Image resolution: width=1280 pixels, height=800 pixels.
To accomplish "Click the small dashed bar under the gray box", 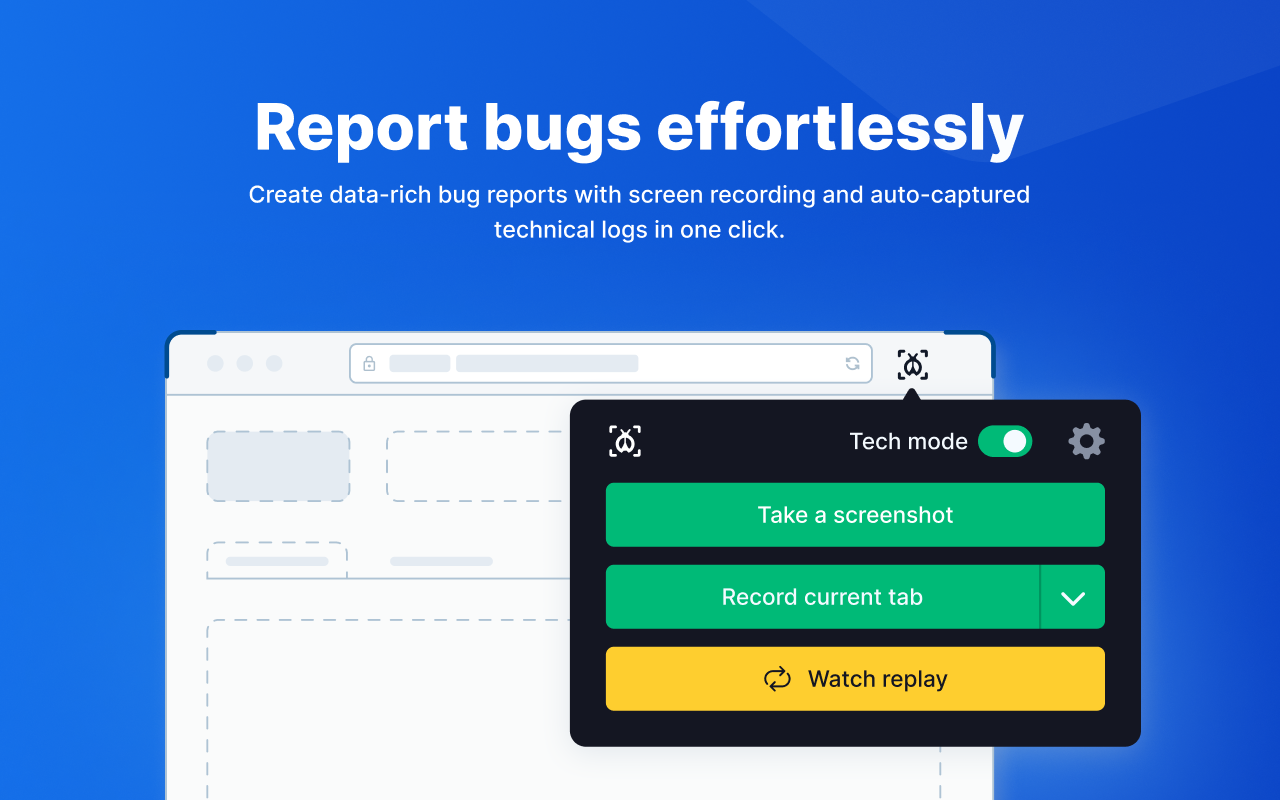I will 277,561.
